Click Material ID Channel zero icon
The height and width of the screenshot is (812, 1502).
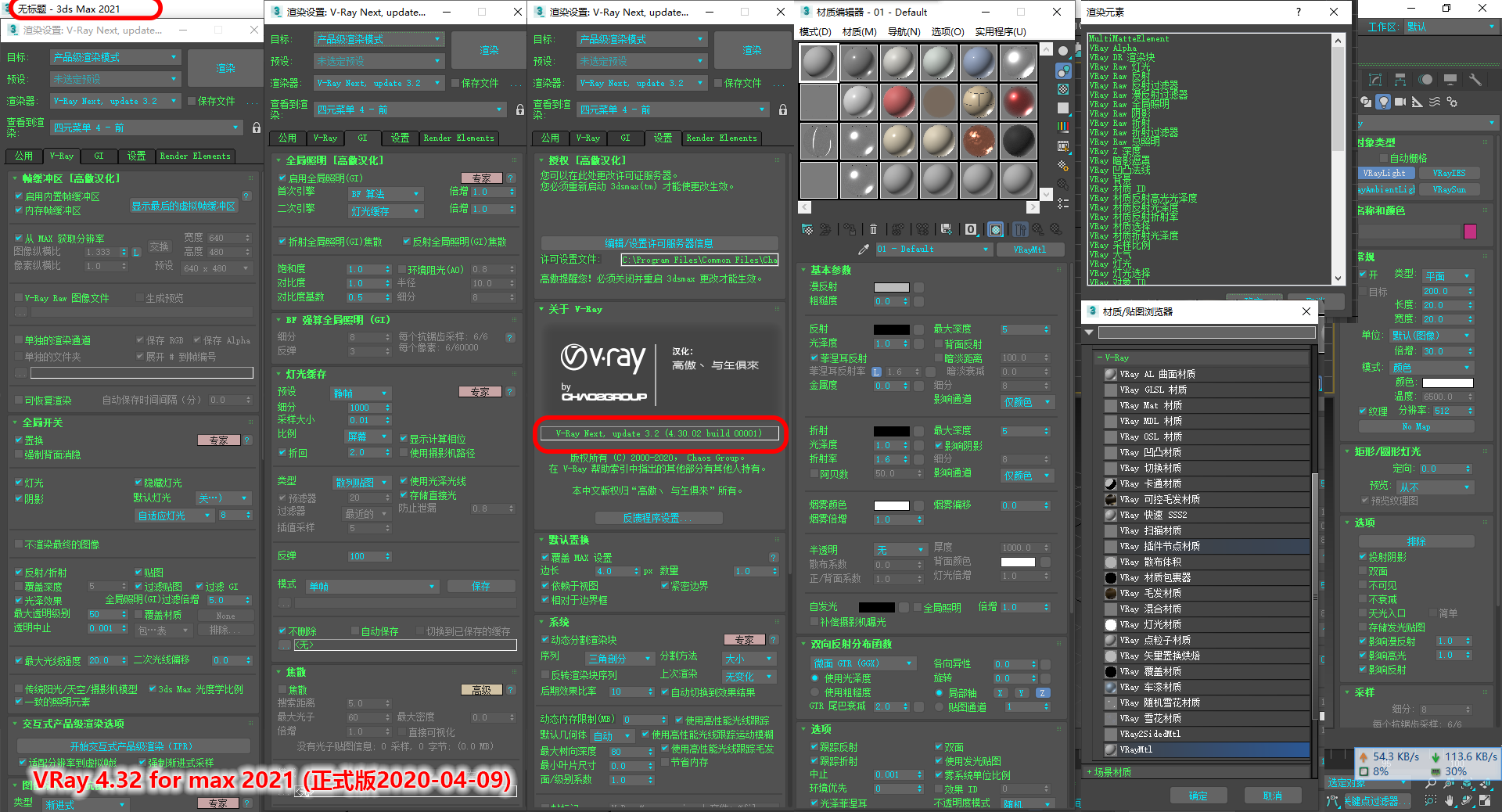click(971, 229)
